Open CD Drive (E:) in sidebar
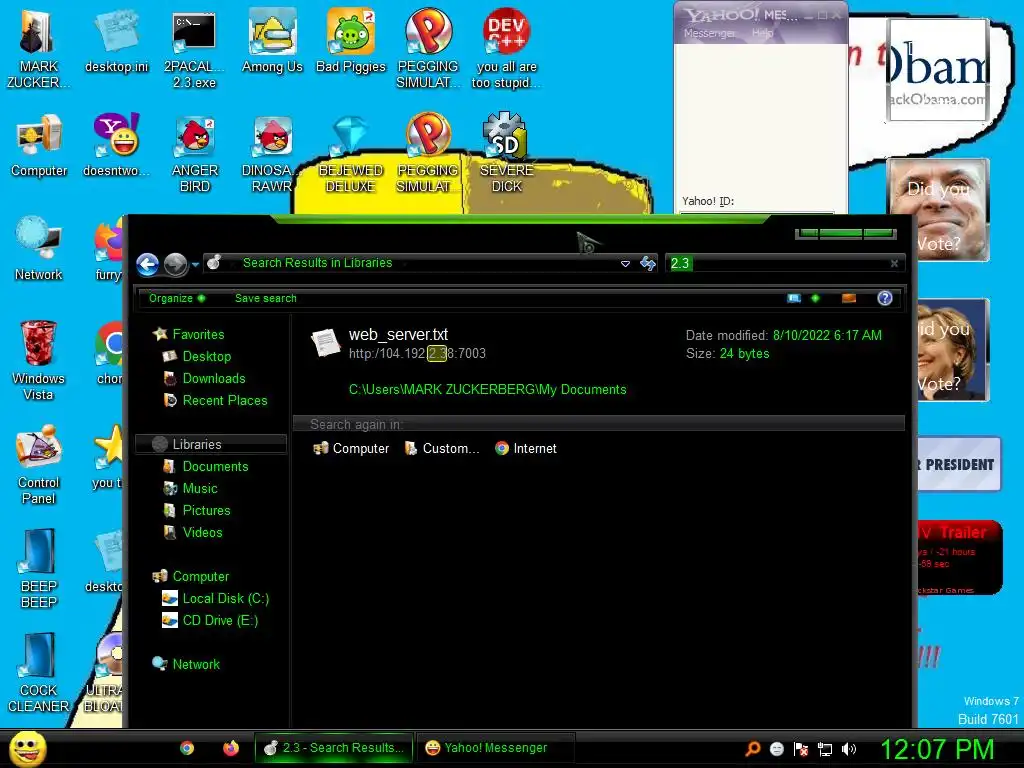The height and width of the screenshot is (768, 1024). (x=210, y=620)
